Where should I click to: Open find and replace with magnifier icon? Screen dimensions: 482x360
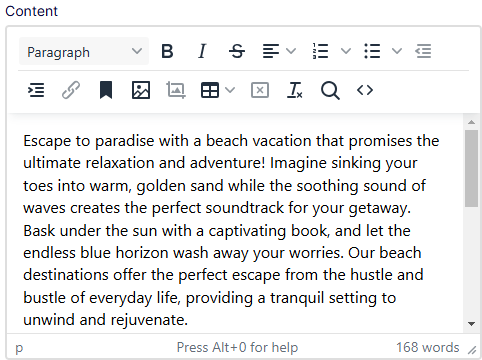click(x=330, y=90)
